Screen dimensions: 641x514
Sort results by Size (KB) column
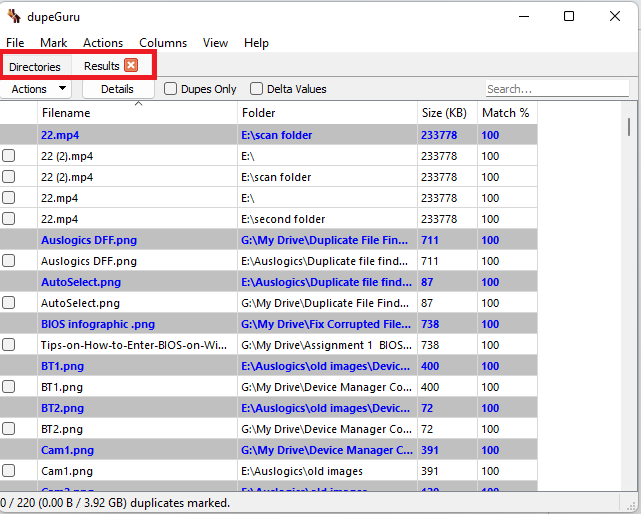(444, 113)
